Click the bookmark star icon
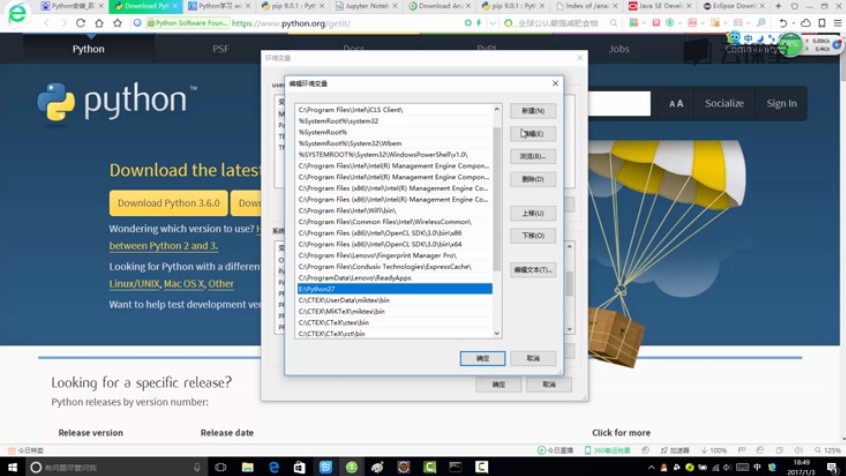This screenshot has width=846, height=476. (x=118, y=23)
